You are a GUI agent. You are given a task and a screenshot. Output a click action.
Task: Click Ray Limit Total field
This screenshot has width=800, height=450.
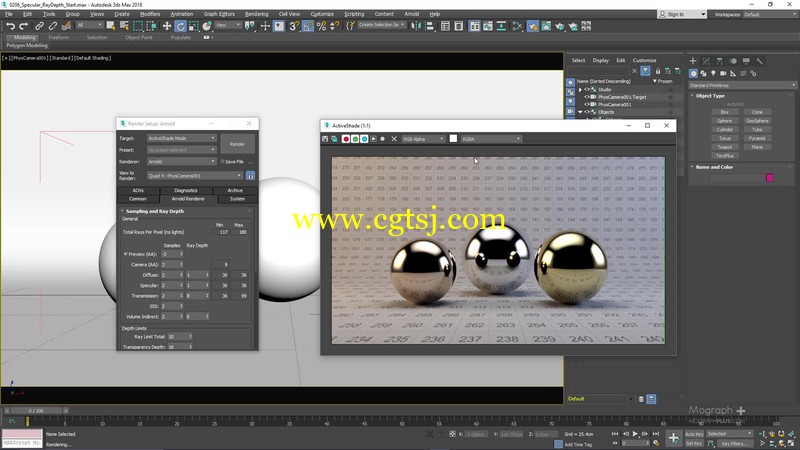click(180, 337)
